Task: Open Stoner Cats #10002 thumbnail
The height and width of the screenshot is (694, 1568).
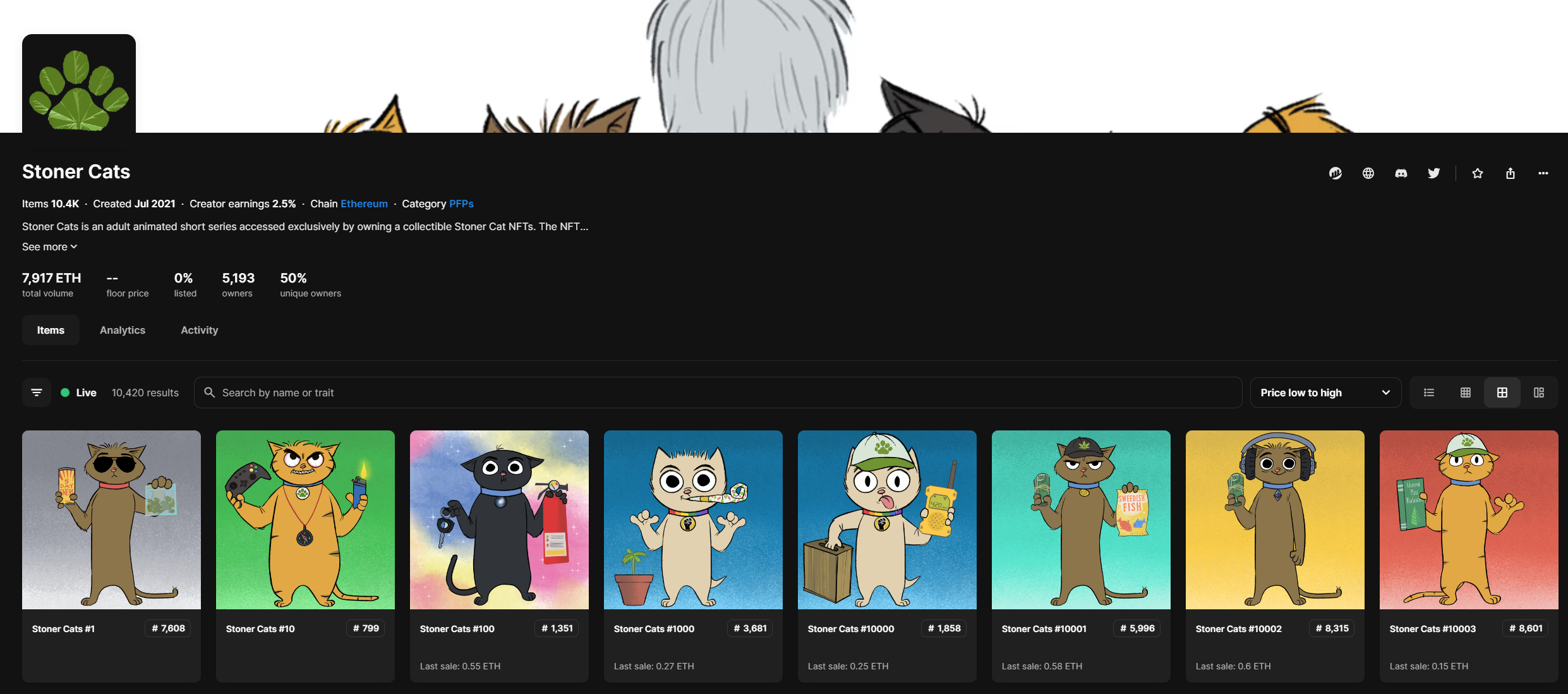Action: point(1275,520)
